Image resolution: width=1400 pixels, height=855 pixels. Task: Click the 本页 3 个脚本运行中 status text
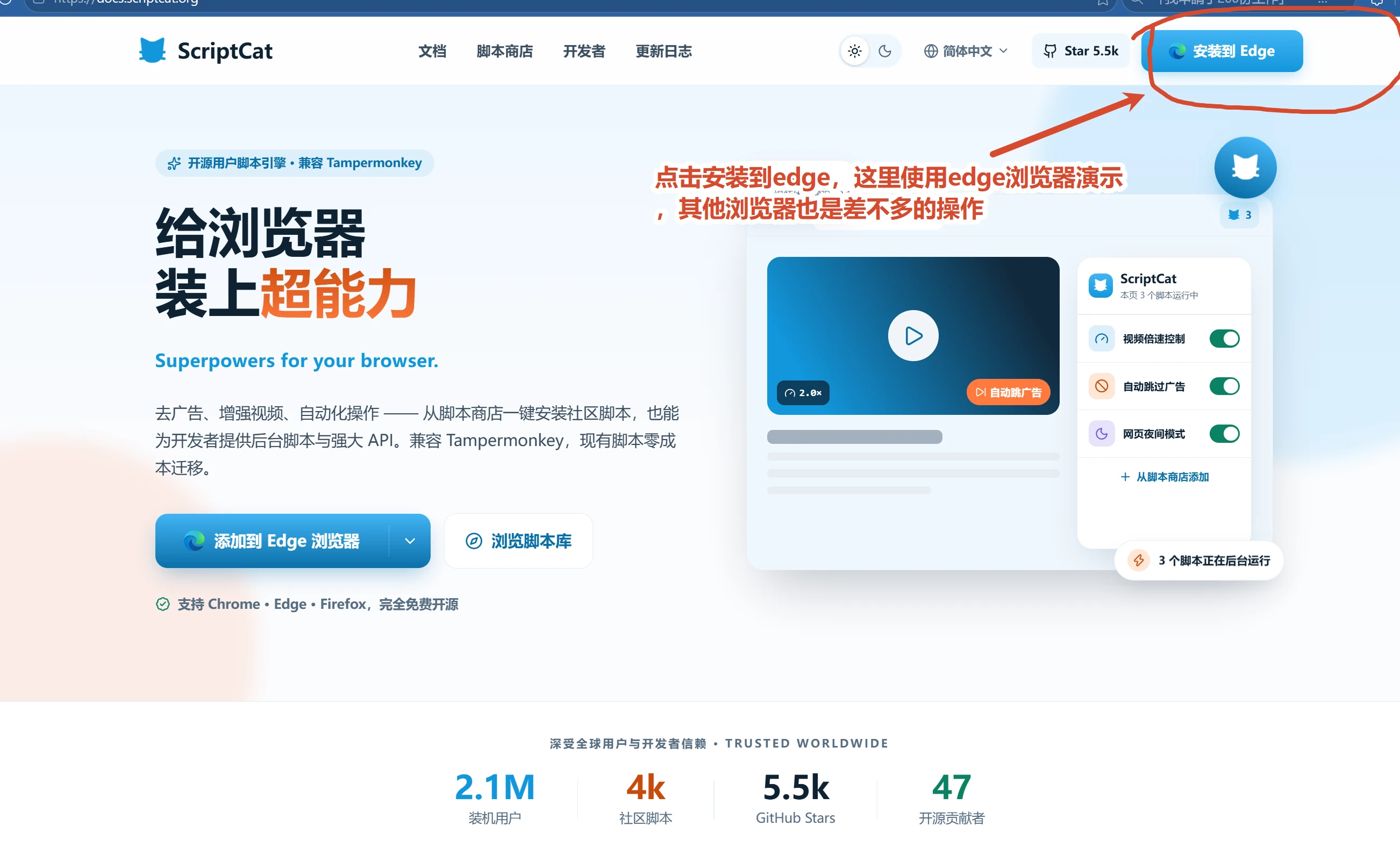pyautogui.click(x=1159, y=296)
